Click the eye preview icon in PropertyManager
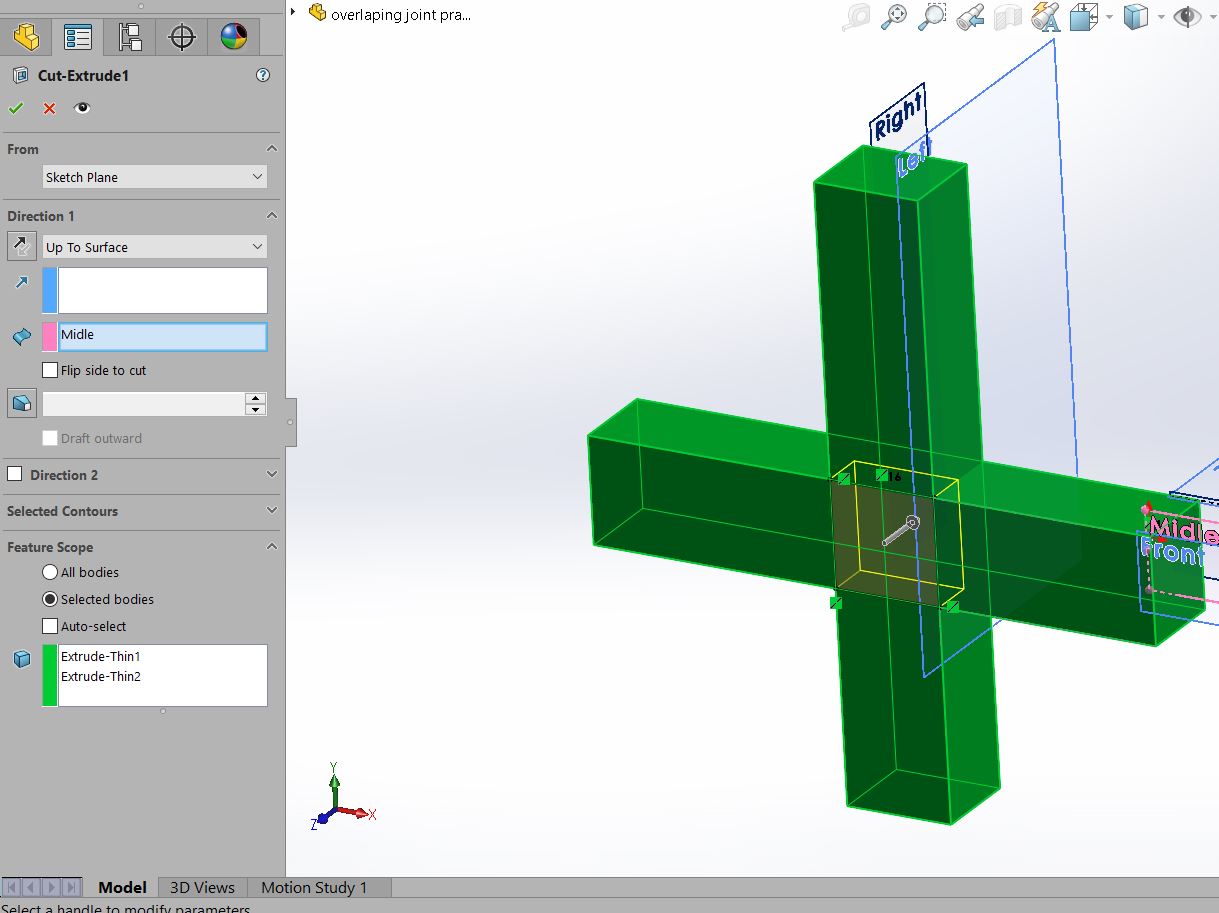The height and width of the screenshot is (913, 1219). click(x=82, y=108)
